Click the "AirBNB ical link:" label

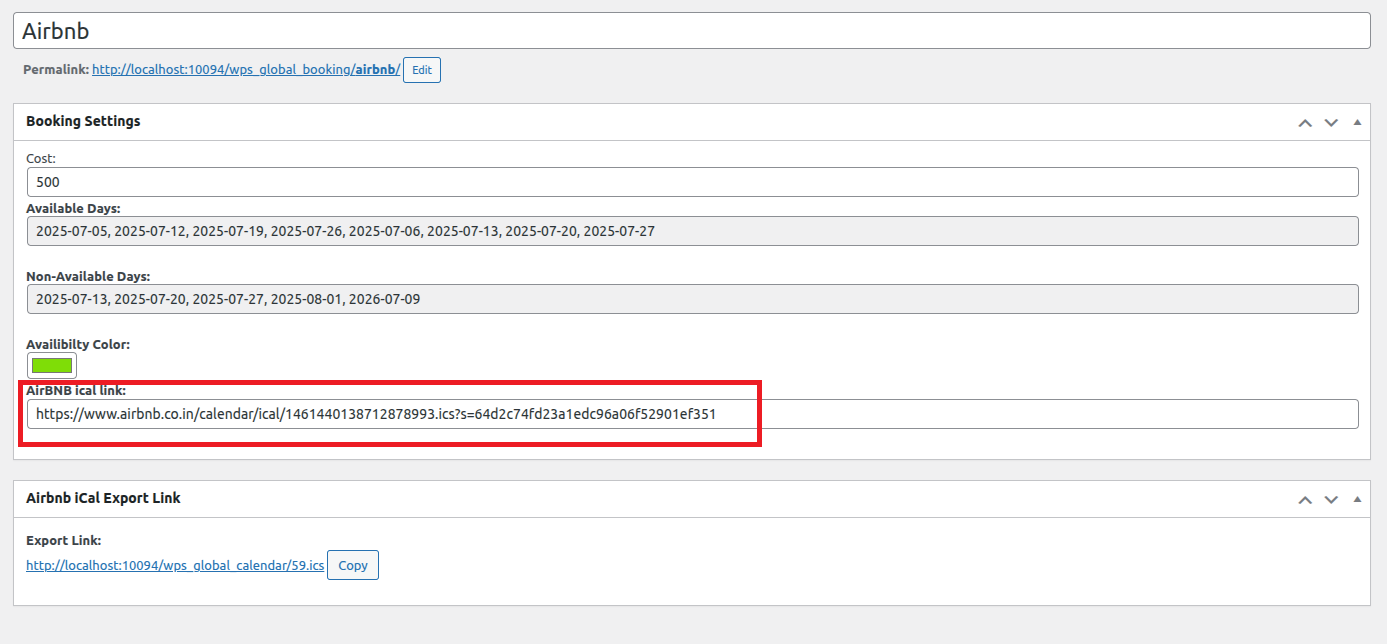pyautogui.click(x=76, y=390)
